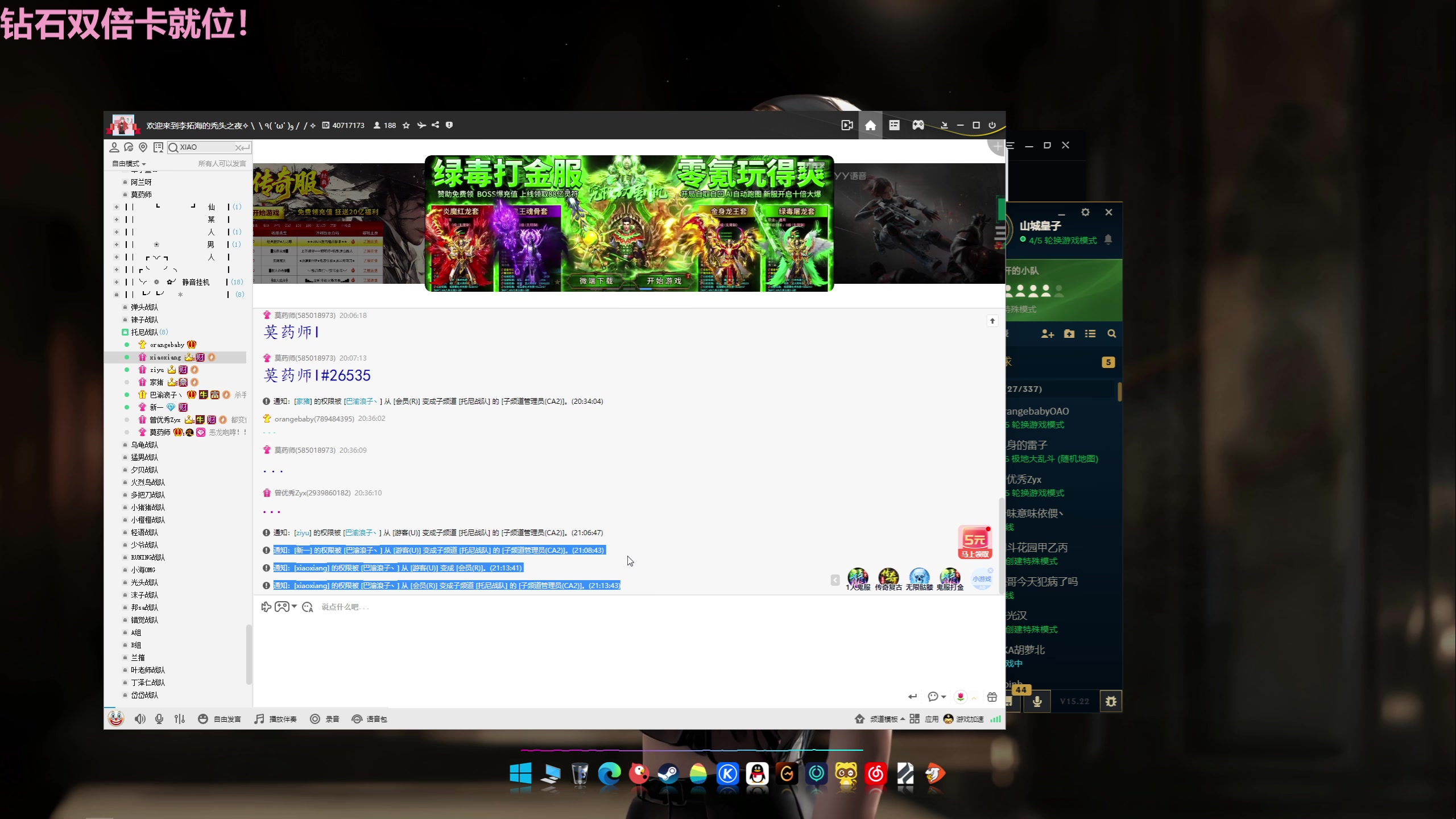Click the home icon in title bar

click(x=870, y=125)
